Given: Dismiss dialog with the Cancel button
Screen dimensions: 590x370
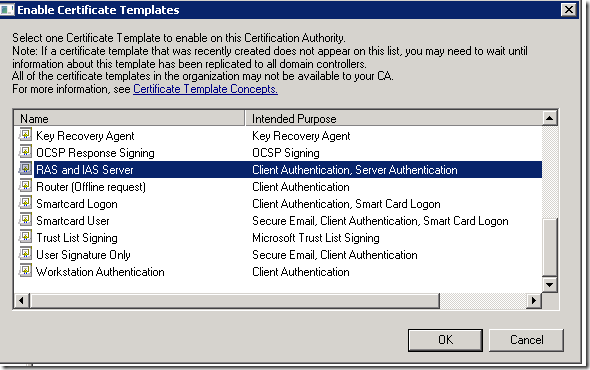Looking at the screenshot, I should (x=526, y=340).
